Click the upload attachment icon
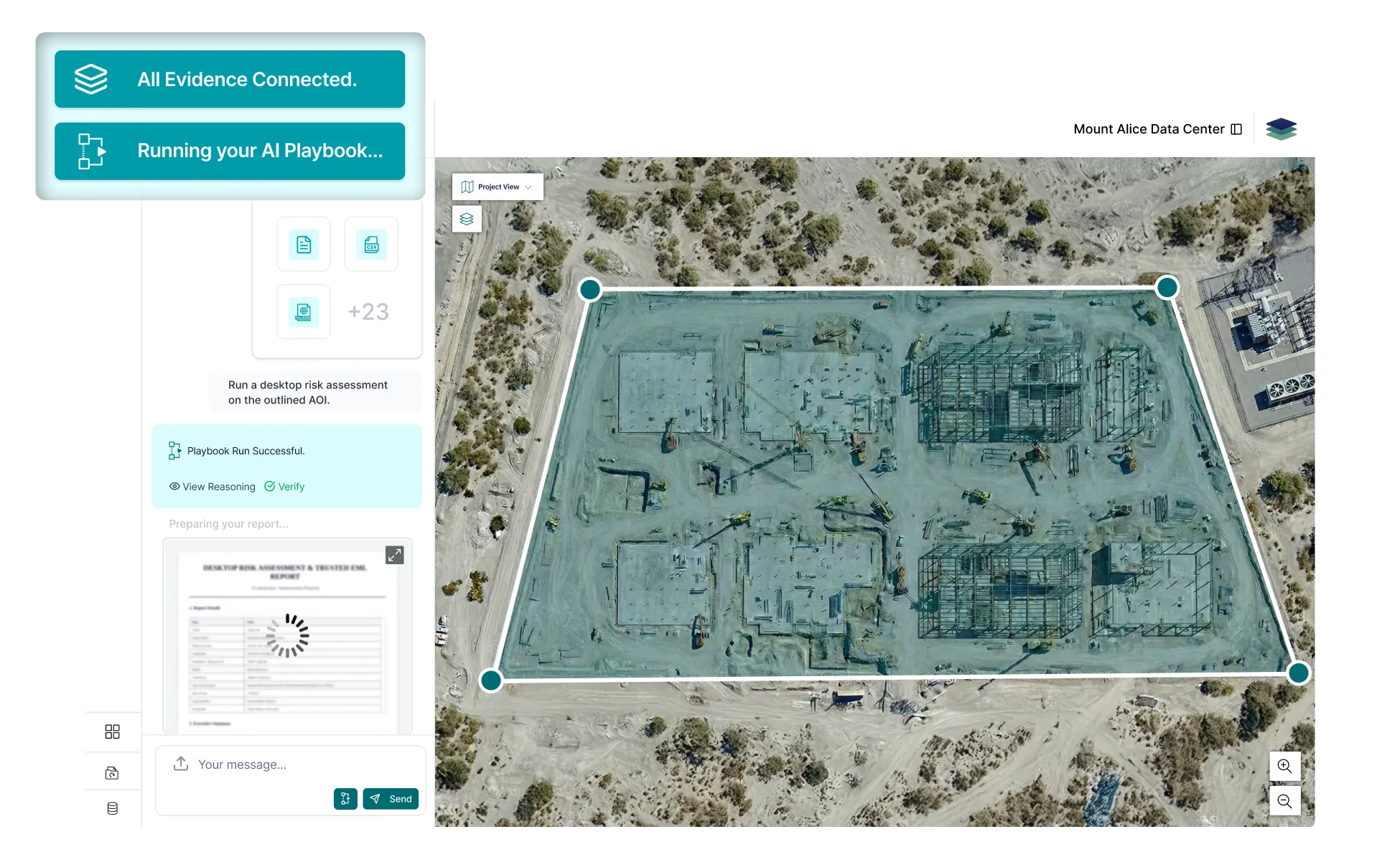 [x=181, y=764]
